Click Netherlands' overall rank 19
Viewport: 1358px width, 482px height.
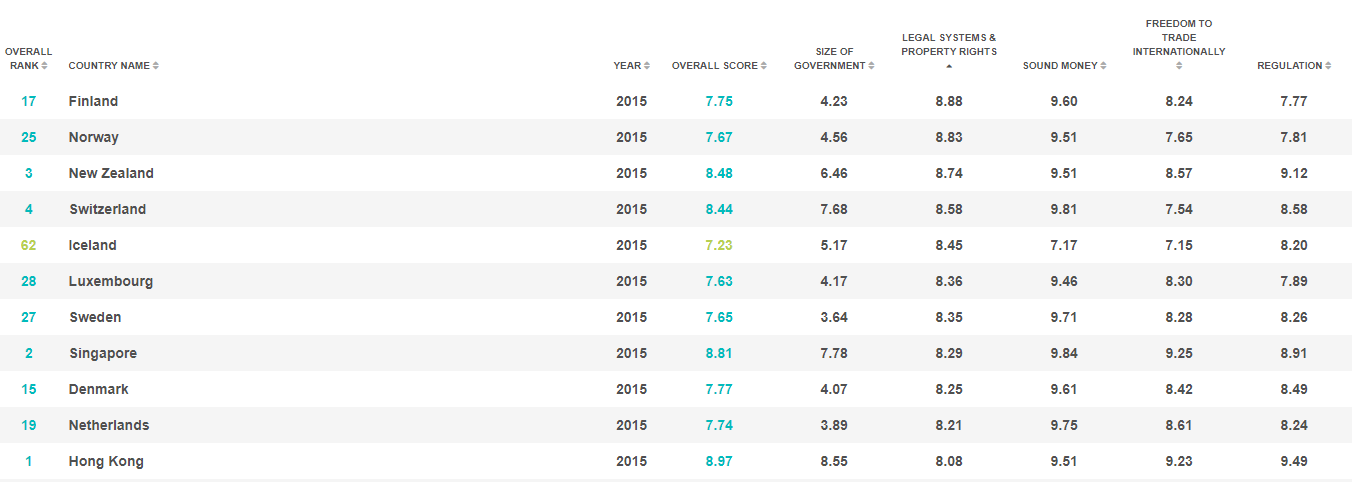tap(28, 425)
